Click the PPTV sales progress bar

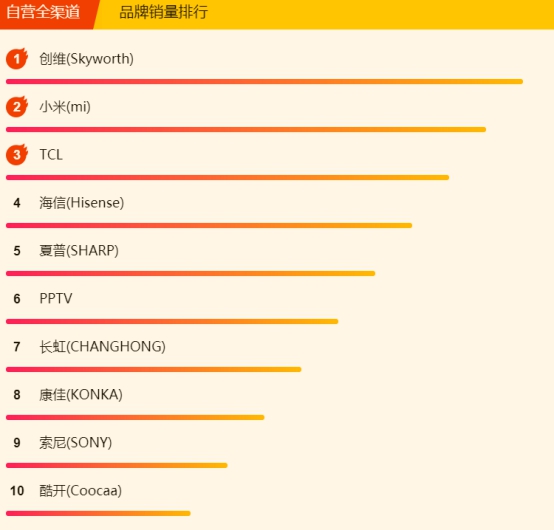point(172,322)
